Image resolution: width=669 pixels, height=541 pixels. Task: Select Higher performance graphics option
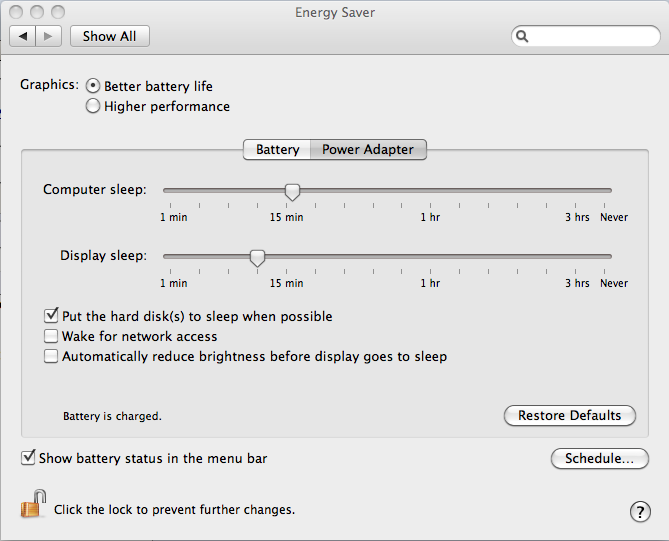[93, 106]
